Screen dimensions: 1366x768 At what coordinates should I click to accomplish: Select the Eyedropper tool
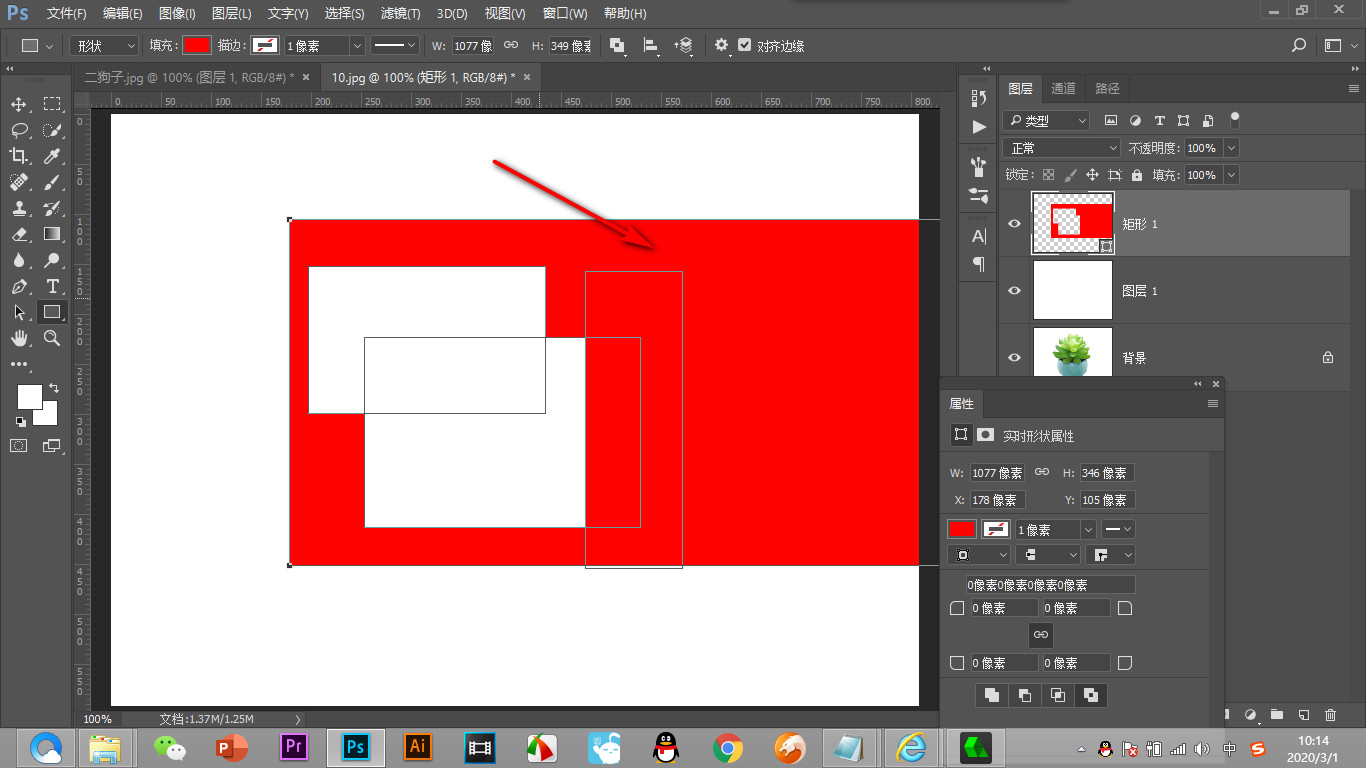coord(52,156)
